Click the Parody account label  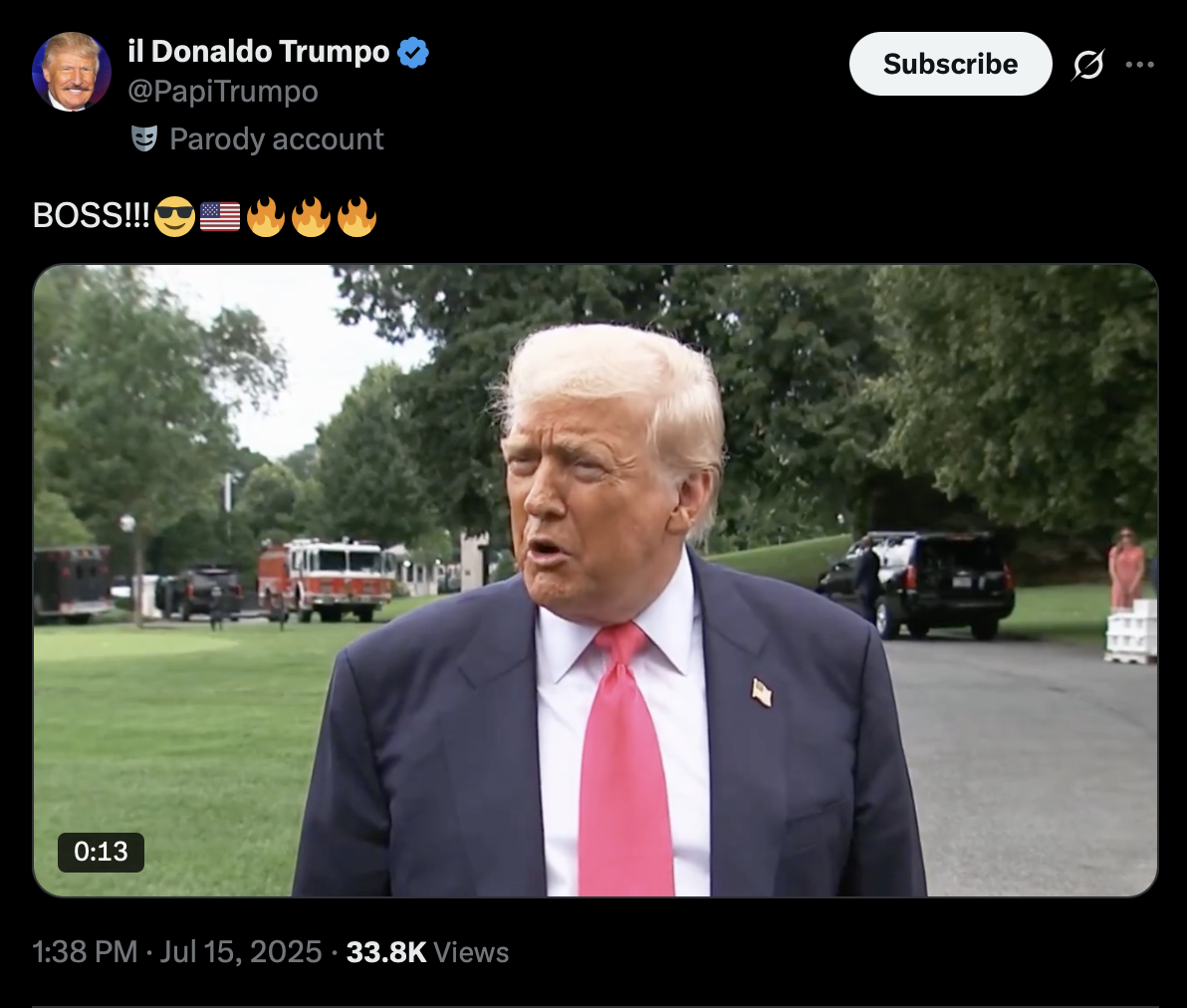(276, 139)
